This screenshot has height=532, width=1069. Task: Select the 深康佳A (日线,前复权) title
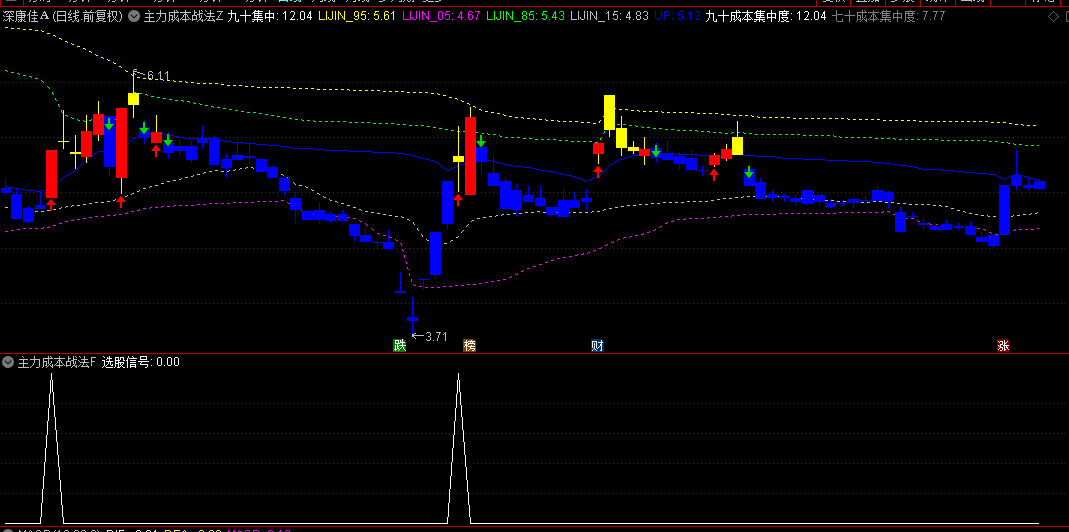(63, 16)
